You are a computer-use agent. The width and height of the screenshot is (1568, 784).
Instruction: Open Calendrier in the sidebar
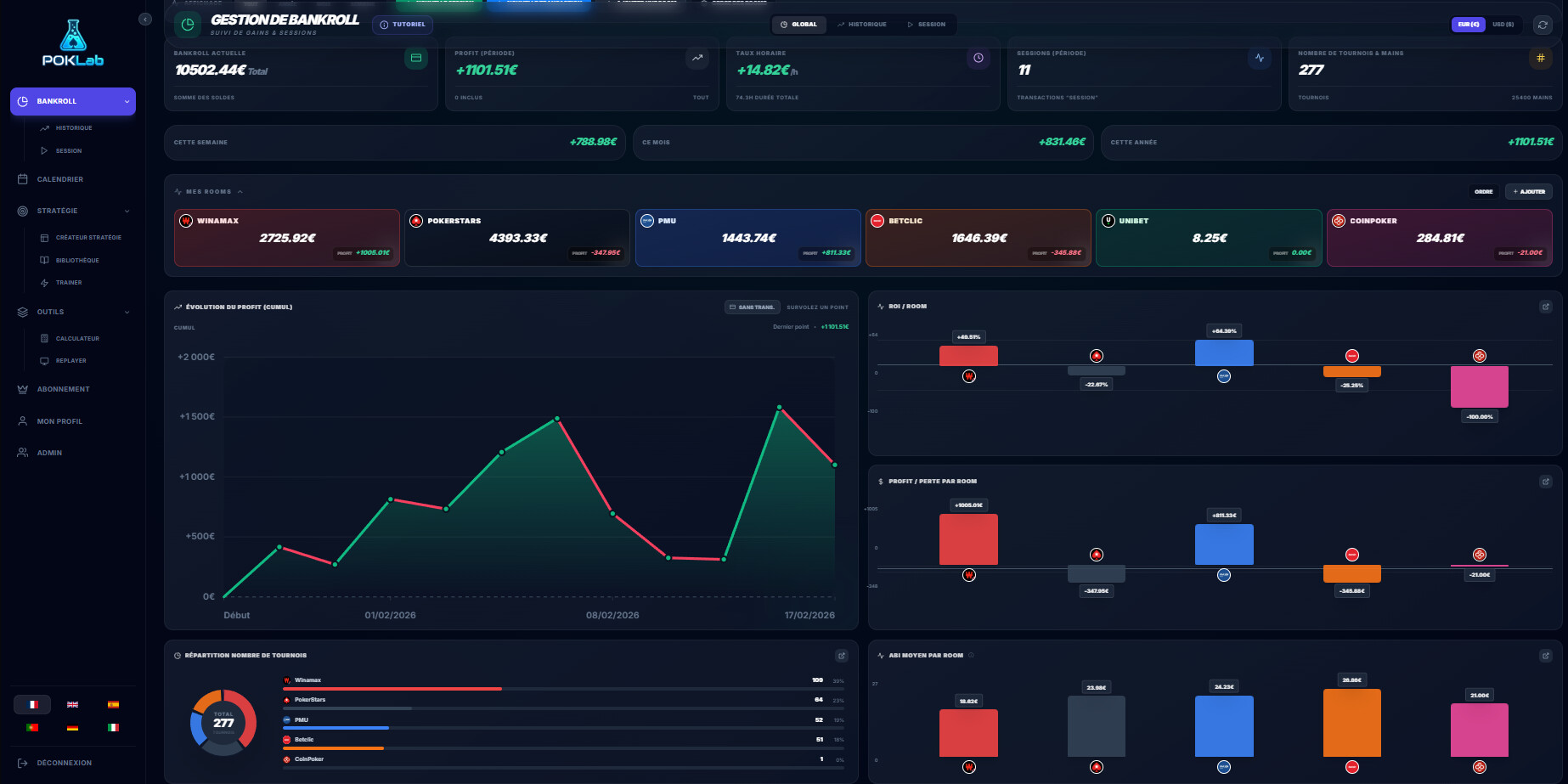click(x=59, y=179)
